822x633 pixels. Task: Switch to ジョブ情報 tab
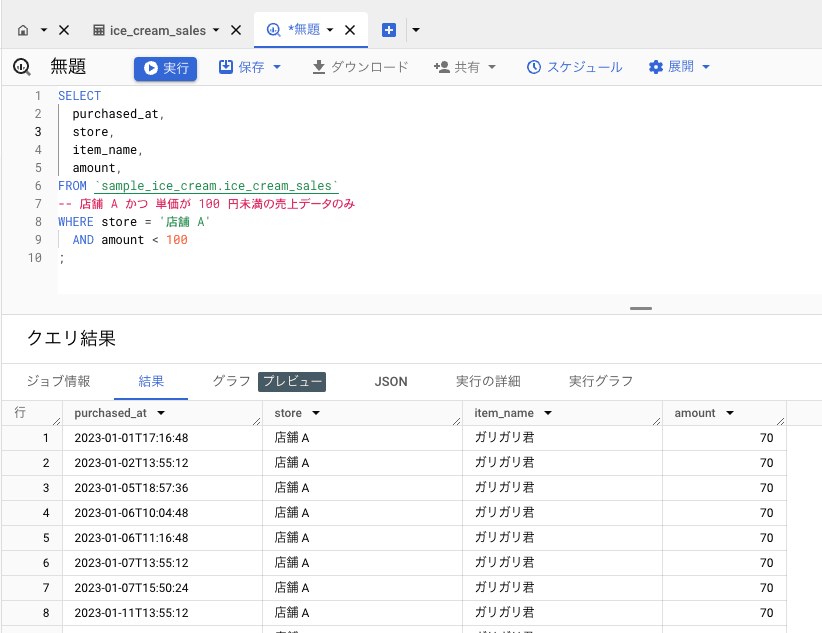tap(58, 381)
